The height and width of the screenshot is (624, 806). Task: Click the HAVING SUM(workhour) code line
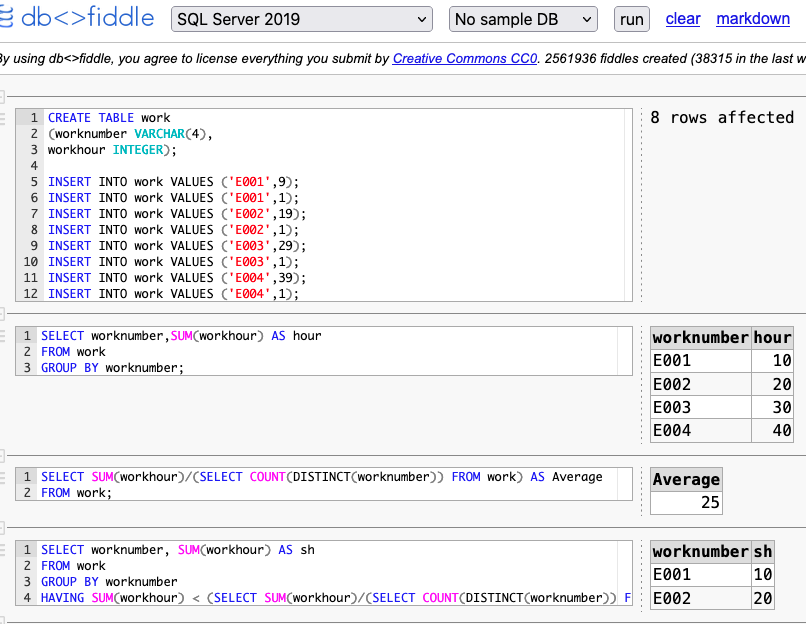pyautogui.click(x=336, y=598)
